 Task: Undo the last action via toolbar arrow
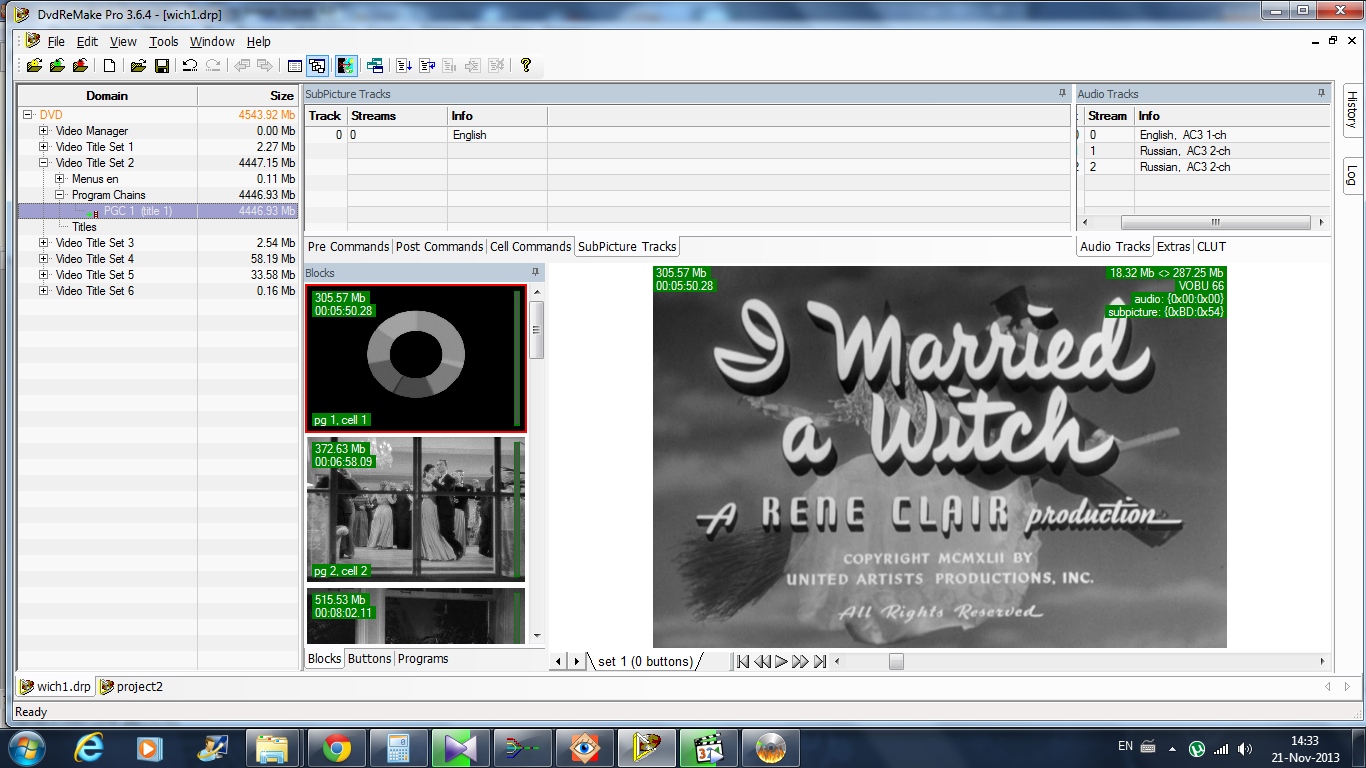coord(190,66)
